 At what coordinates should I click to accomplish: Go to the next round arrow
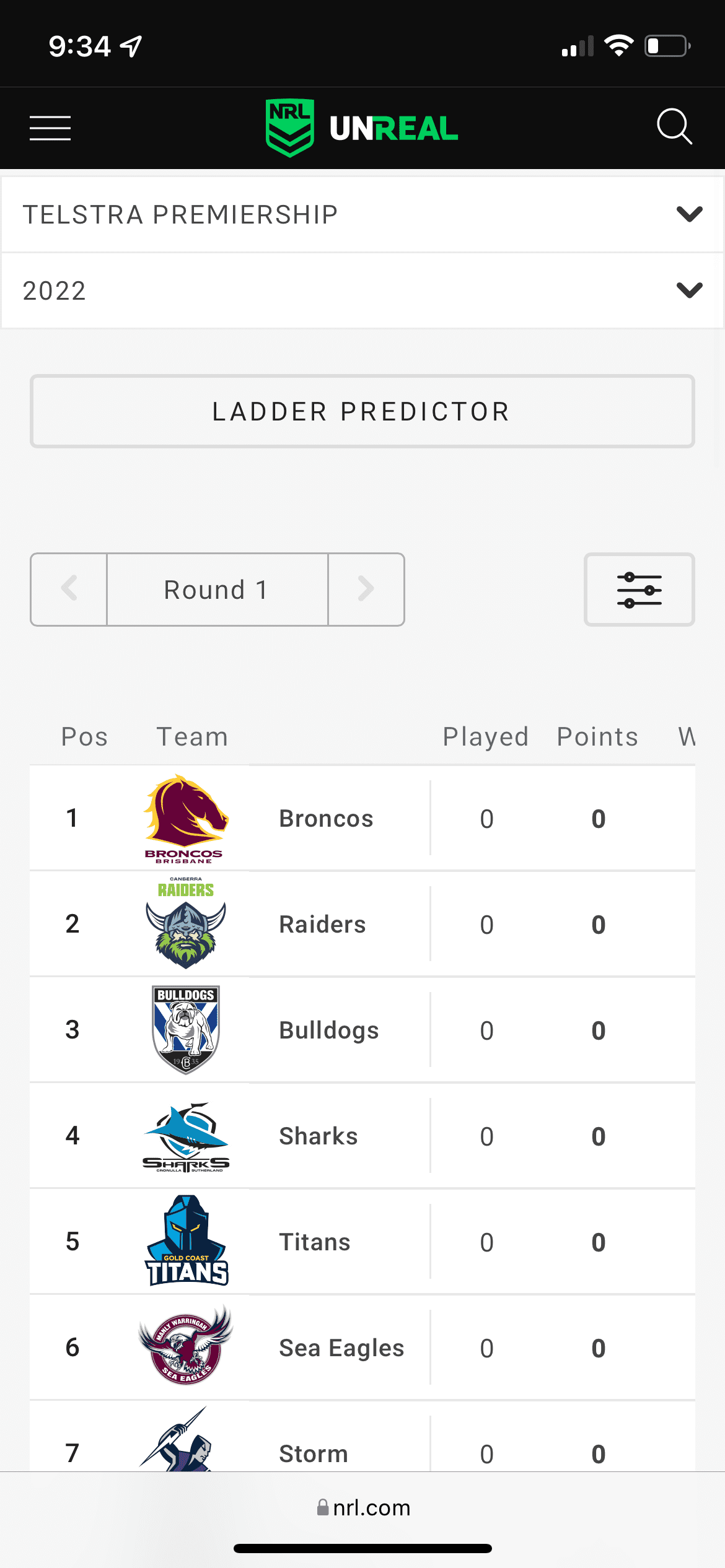pyautogui.click(x=366, y=590)
